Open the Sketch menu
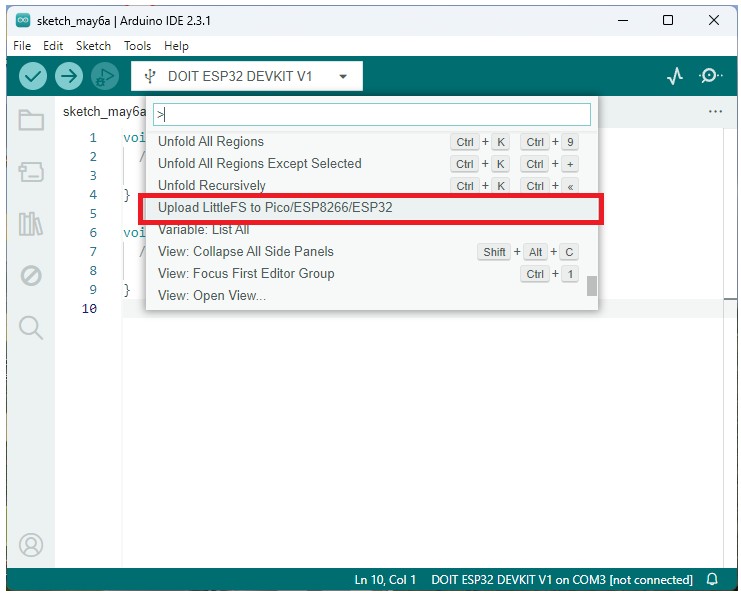The image size is (741, 594). click(93, 46)
